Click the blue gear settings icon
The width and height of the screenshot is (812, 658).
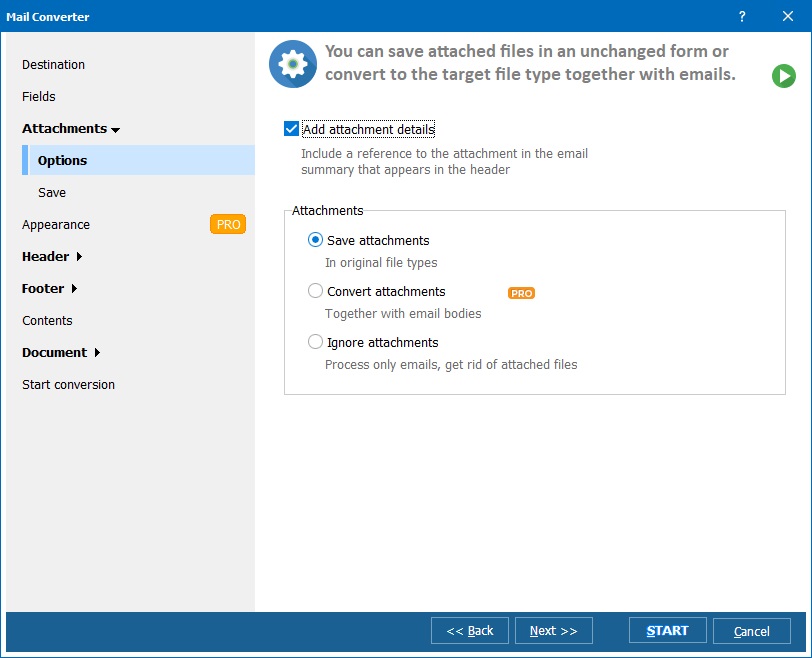[292, 64]
